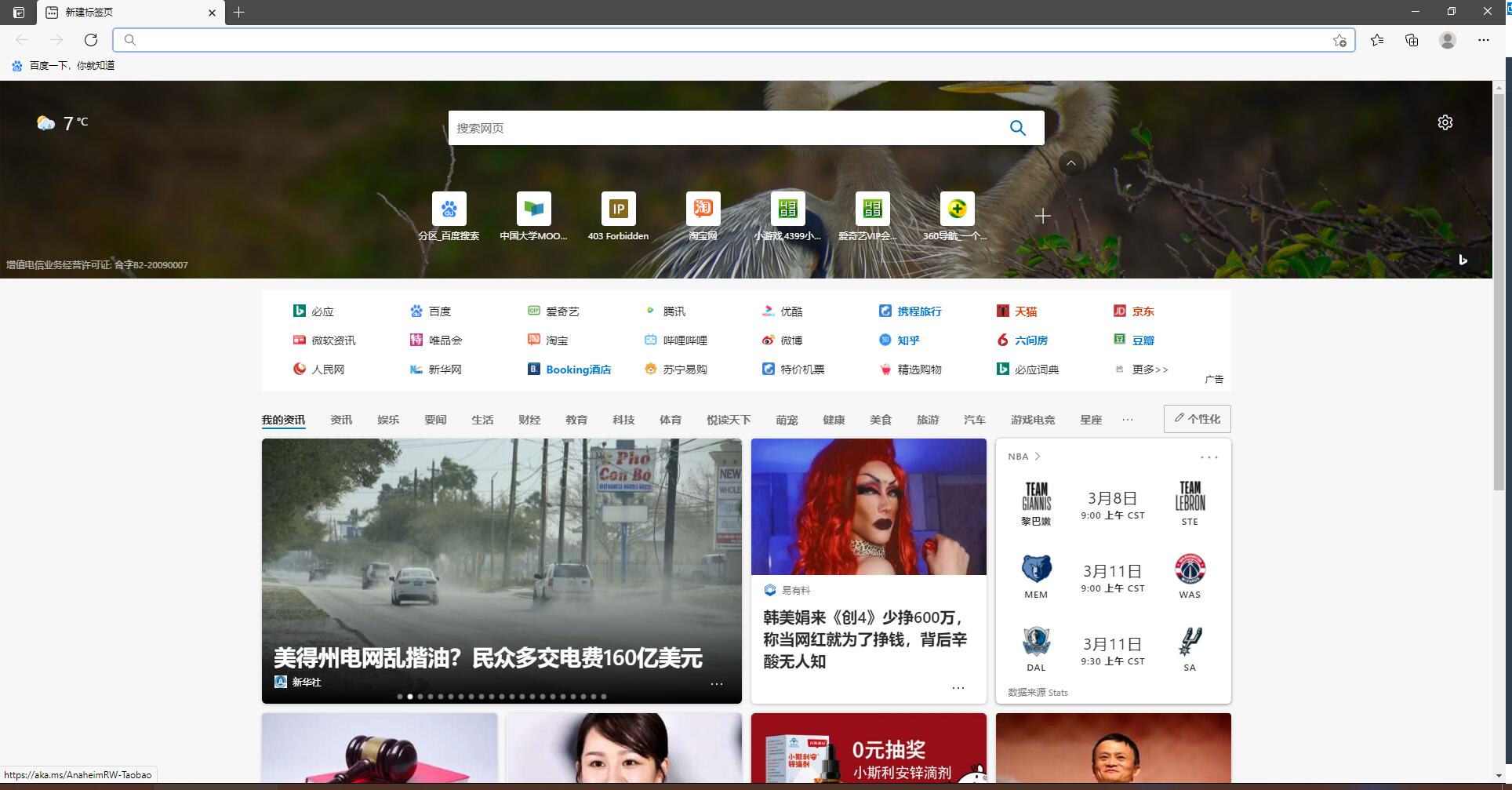Open the 百度一下，你就知道 bookmark
The image size is (1512, 790).
coord(63,66)
